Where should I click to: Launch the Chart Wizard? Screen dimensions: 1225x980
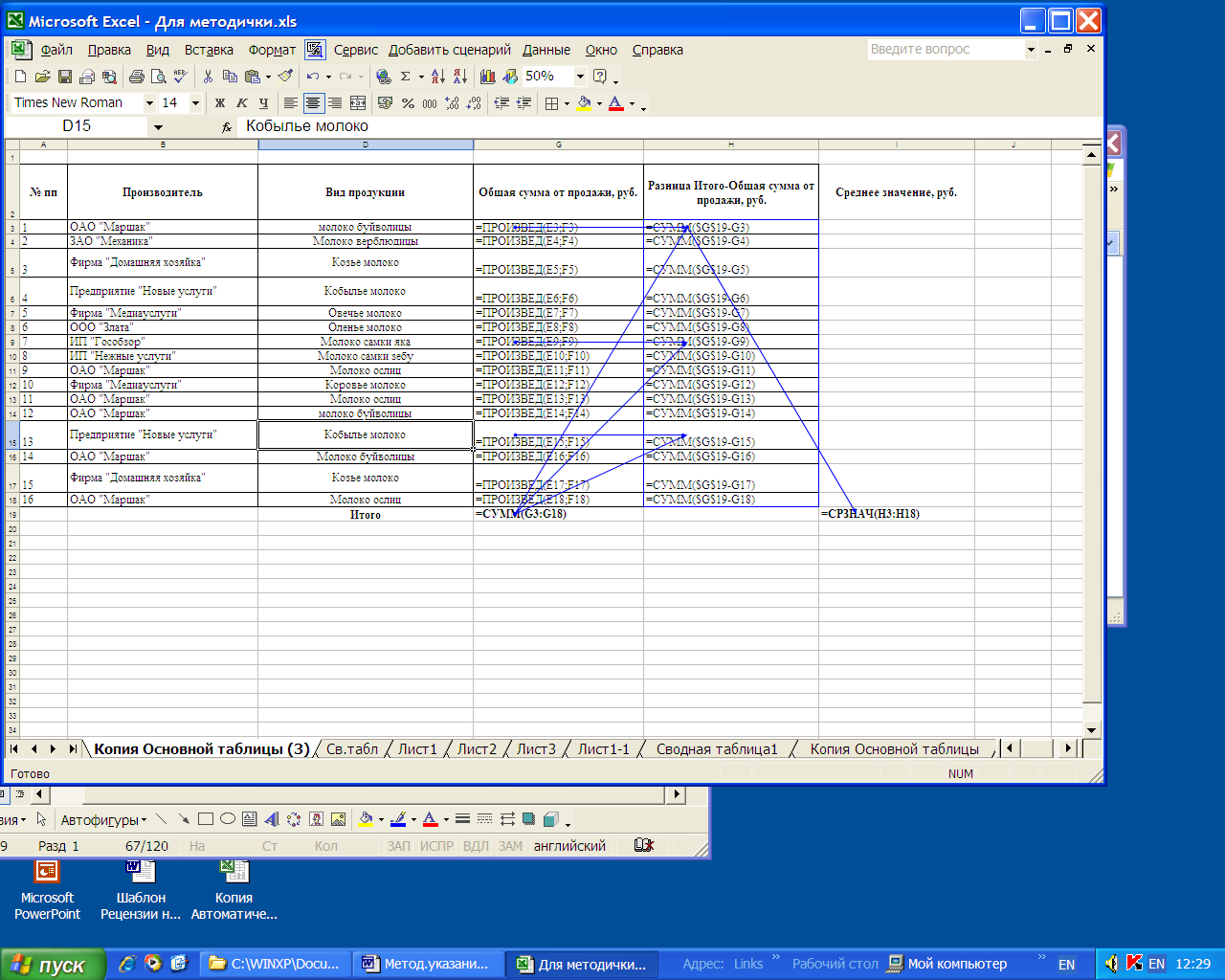pos(488,77)
